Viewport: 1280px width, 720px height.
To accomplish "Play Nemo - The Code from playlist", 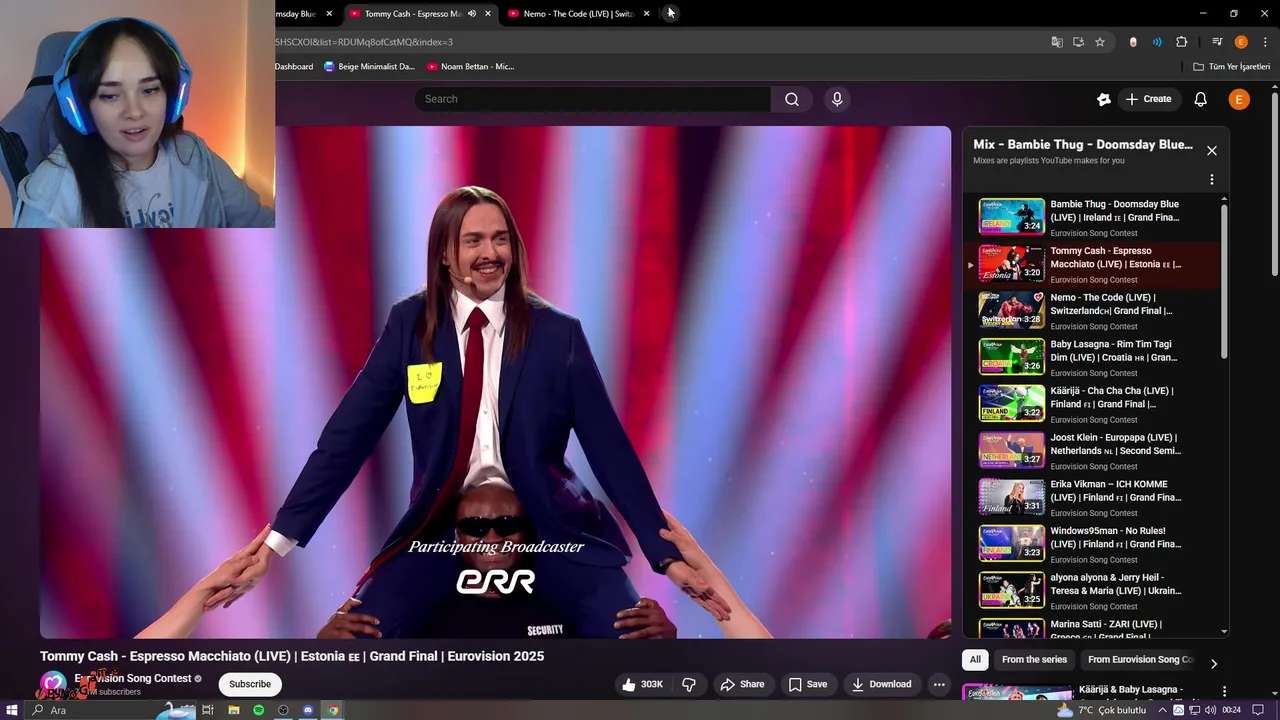I will (x=1093, y=311).
